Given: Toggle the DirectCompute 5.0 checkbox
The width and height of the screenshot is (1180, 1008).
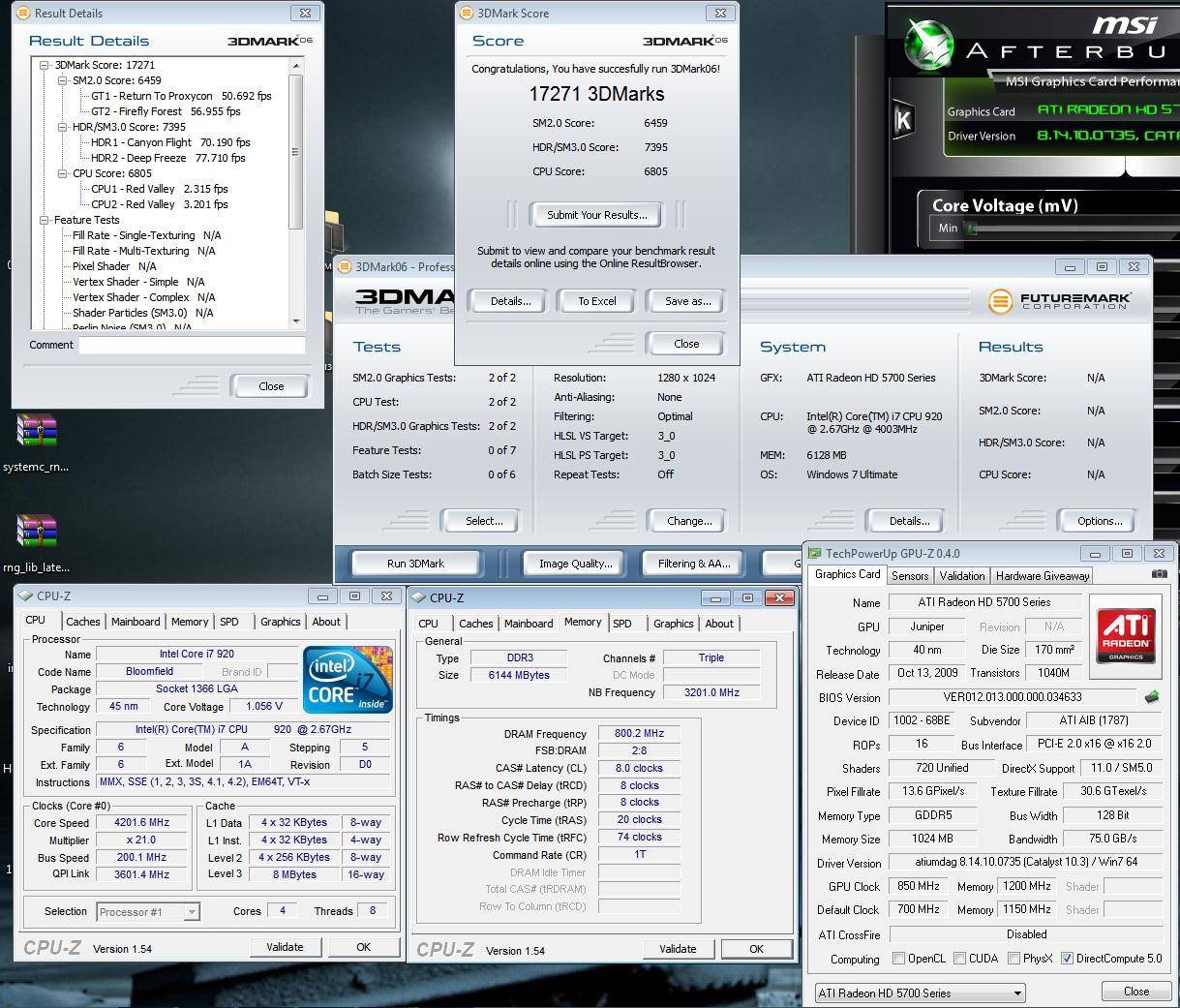Looking at the screenshot, I should pyautogui.click(x=1067, y=959).
